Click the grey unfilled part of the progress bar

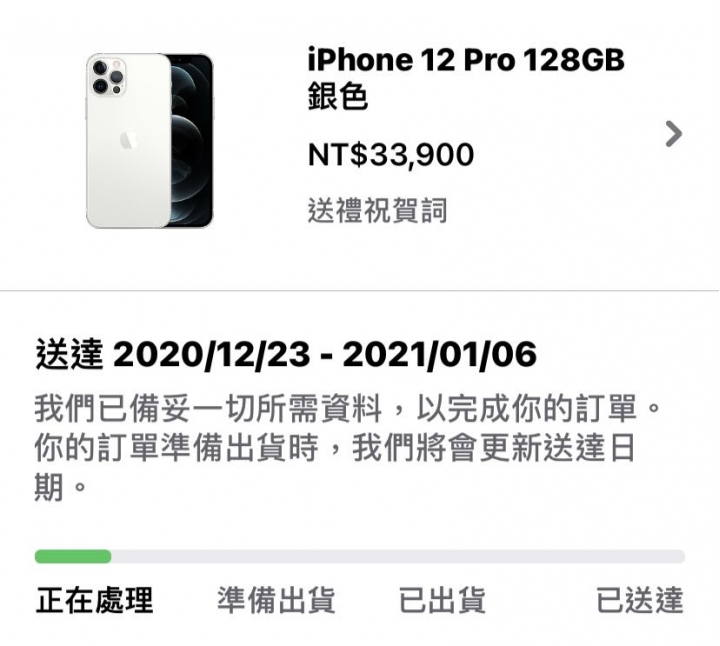tap(398, 556)
